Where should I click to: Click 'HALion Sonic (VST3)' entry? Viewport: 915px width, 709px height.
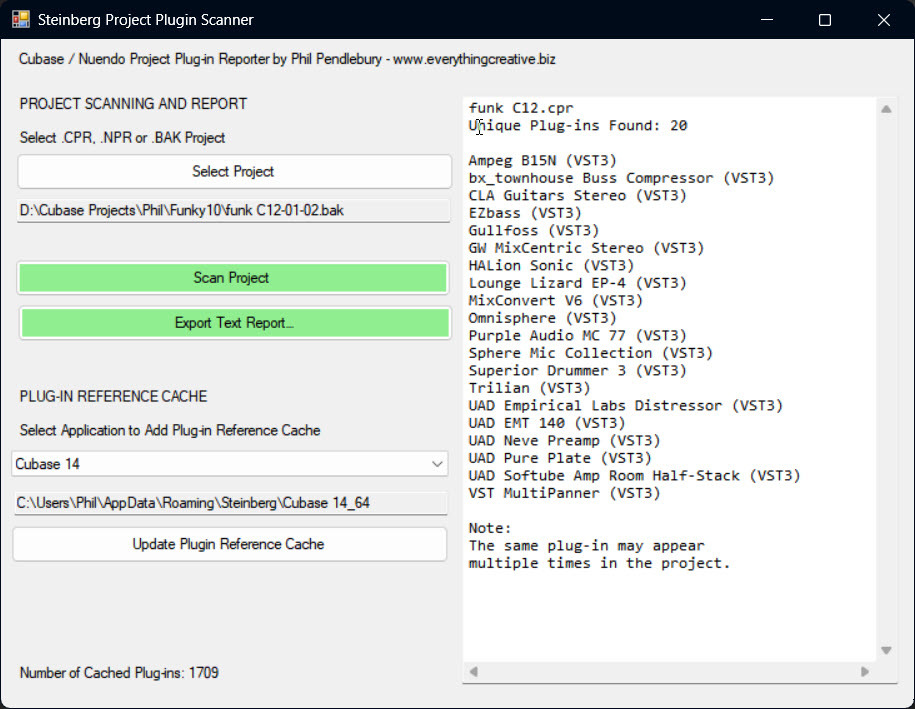pos(551,266)
